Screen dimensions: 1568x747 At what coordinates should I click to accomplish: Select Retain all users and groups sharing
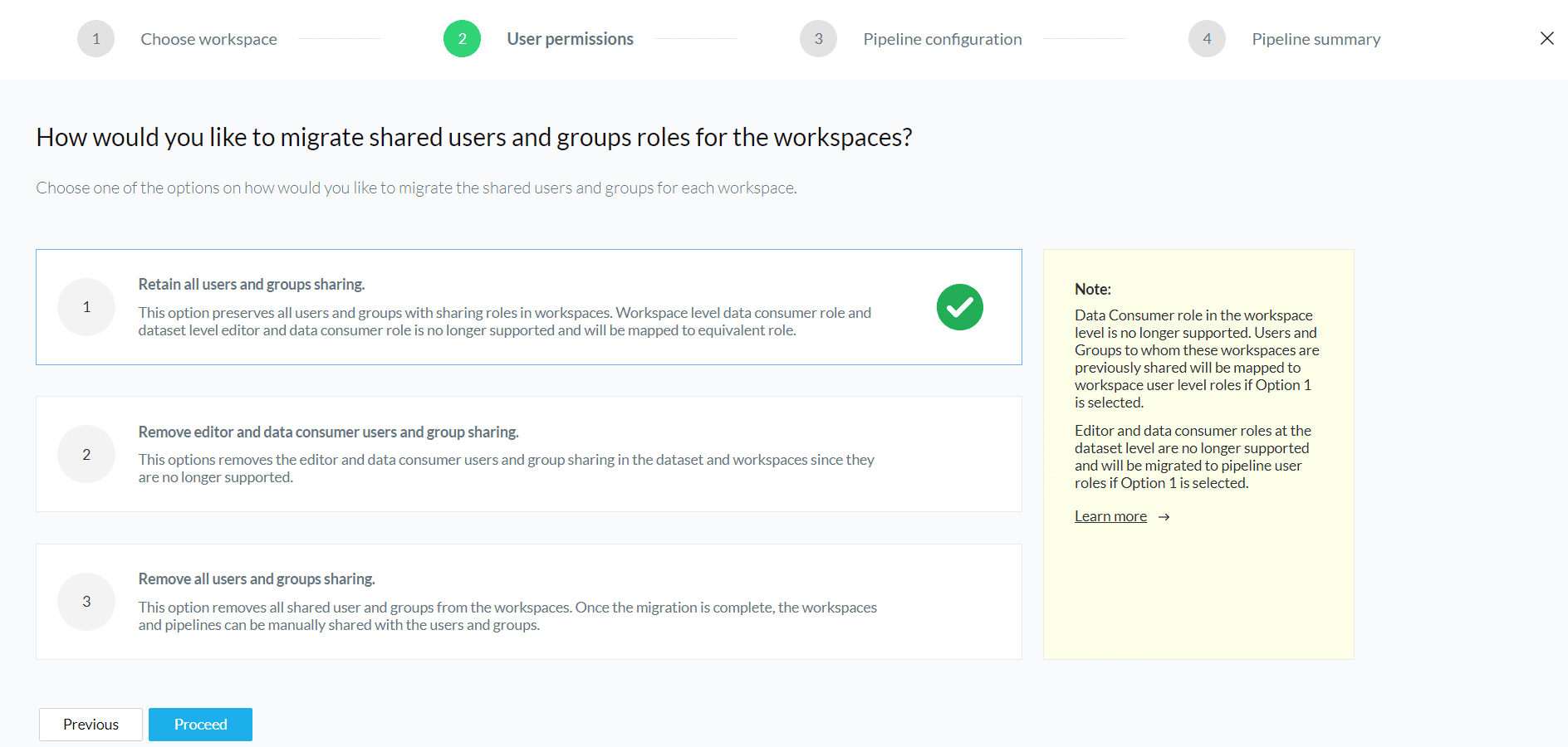252,285
